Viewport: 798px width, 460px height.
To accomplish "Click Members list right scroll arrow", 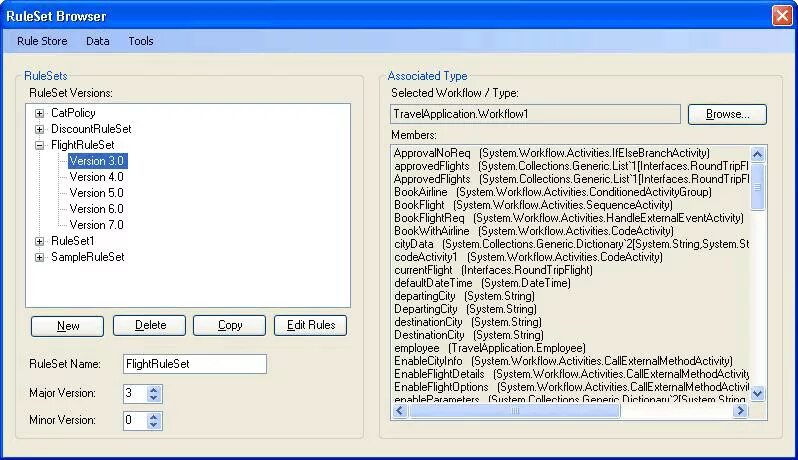I will pyautogui.click(x=741, y=411).
